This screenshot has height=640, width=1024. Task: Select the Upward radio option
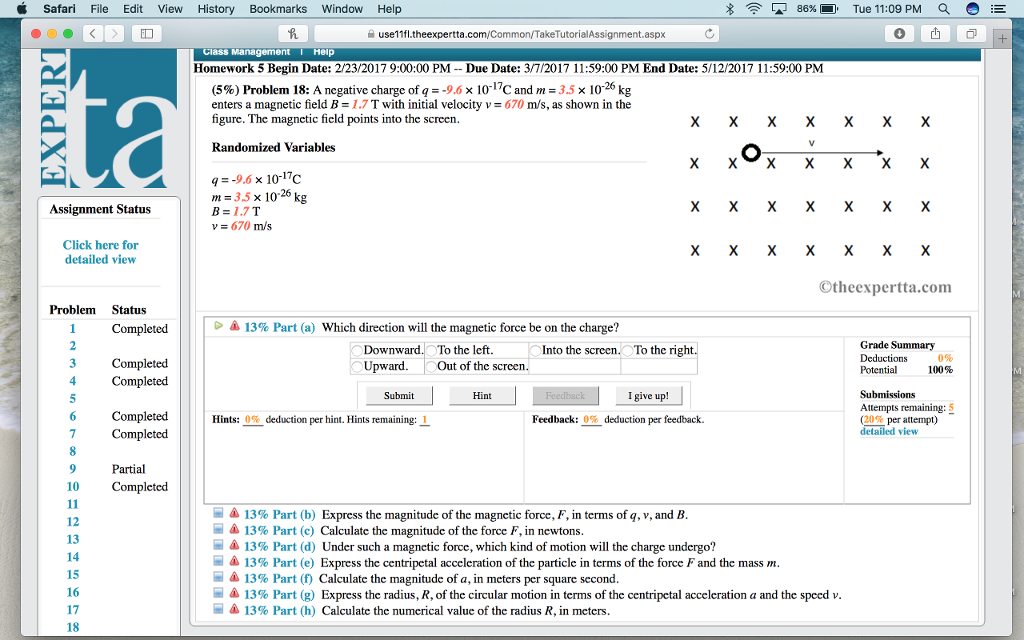[357, 367]
